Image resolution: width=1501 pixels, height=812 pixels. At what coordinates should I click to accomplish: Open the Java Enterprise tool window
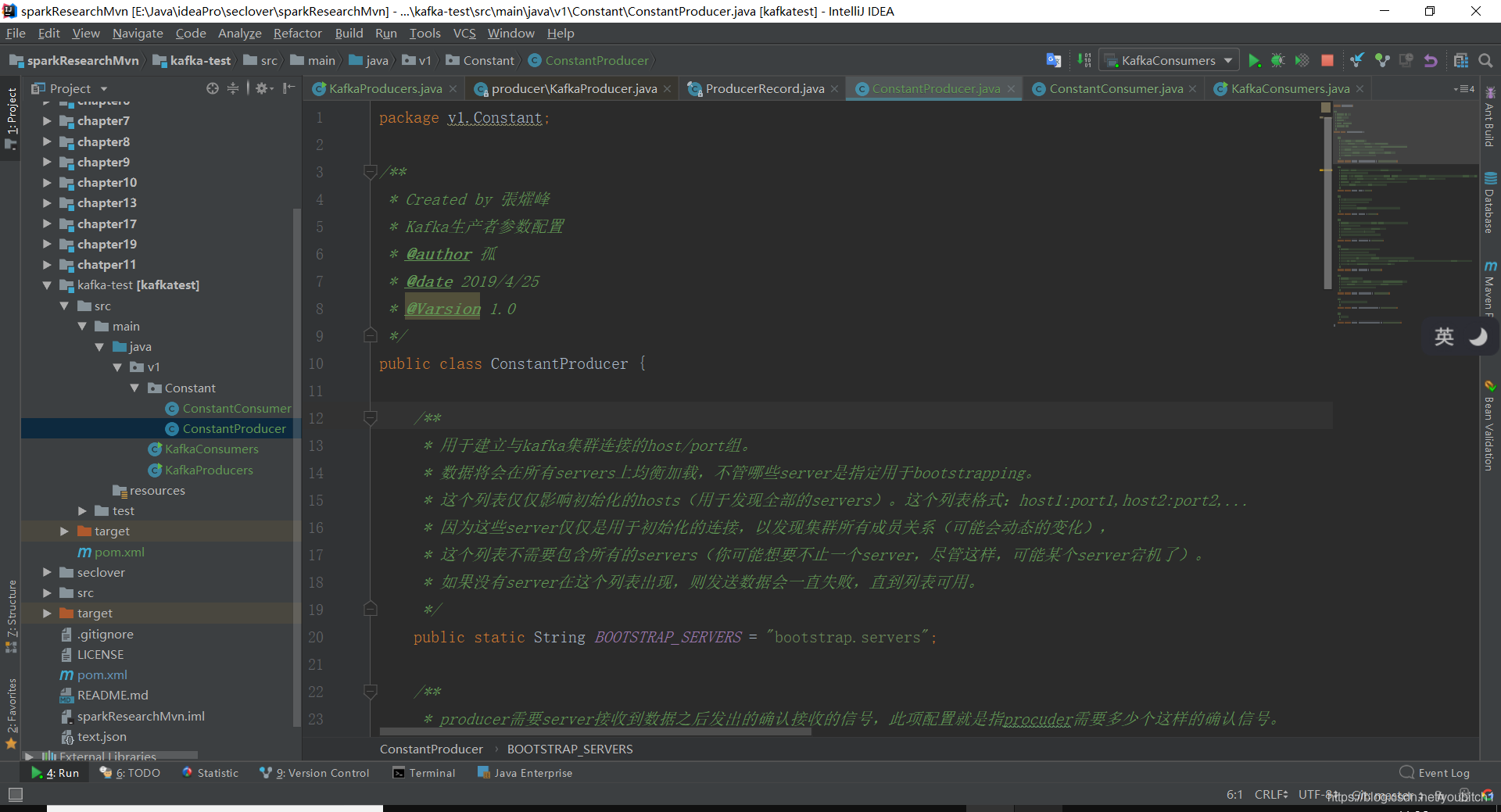pyautogui.click(x=525, y=773)
